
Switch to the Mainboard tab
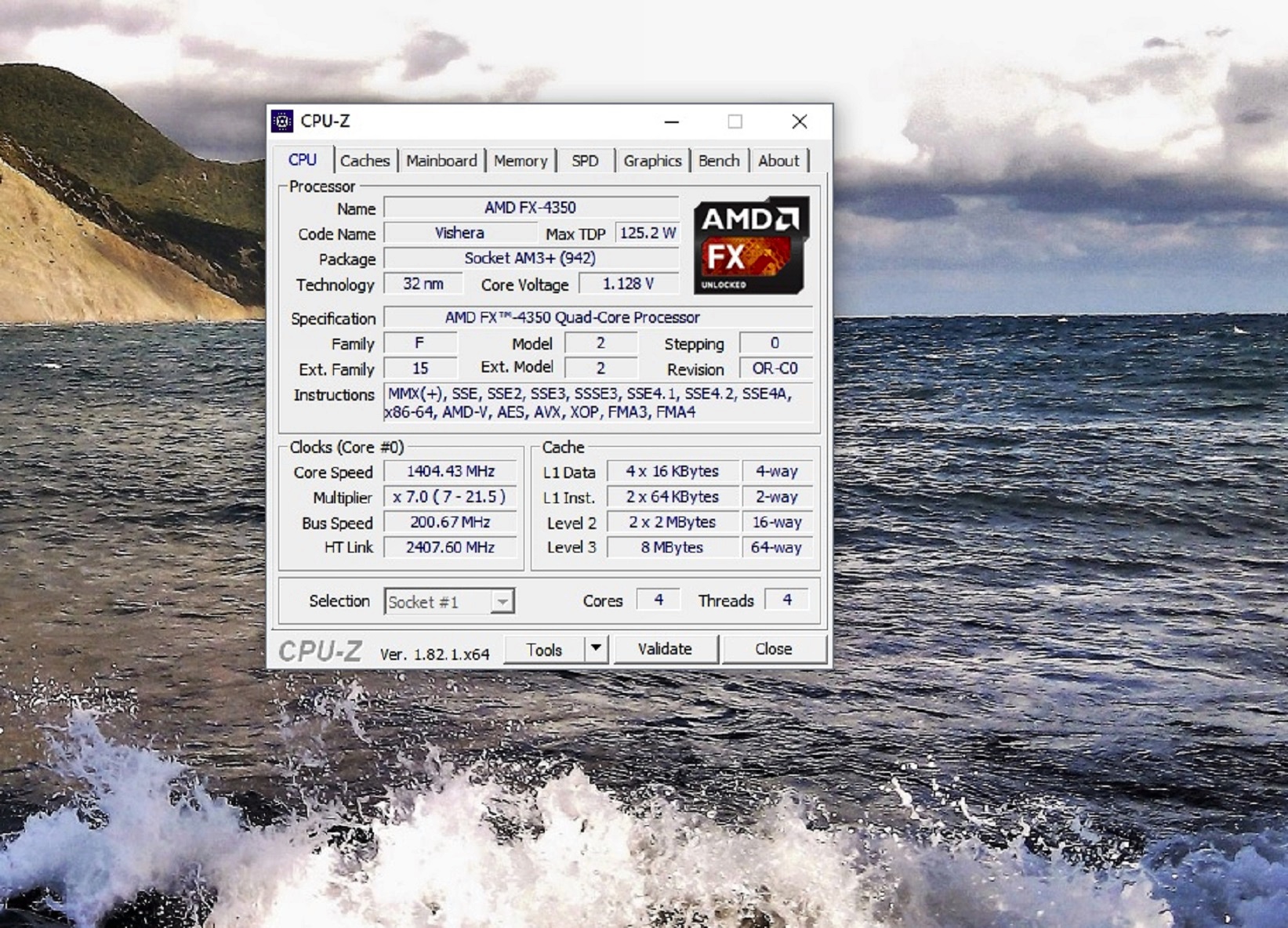click(441, 161)
